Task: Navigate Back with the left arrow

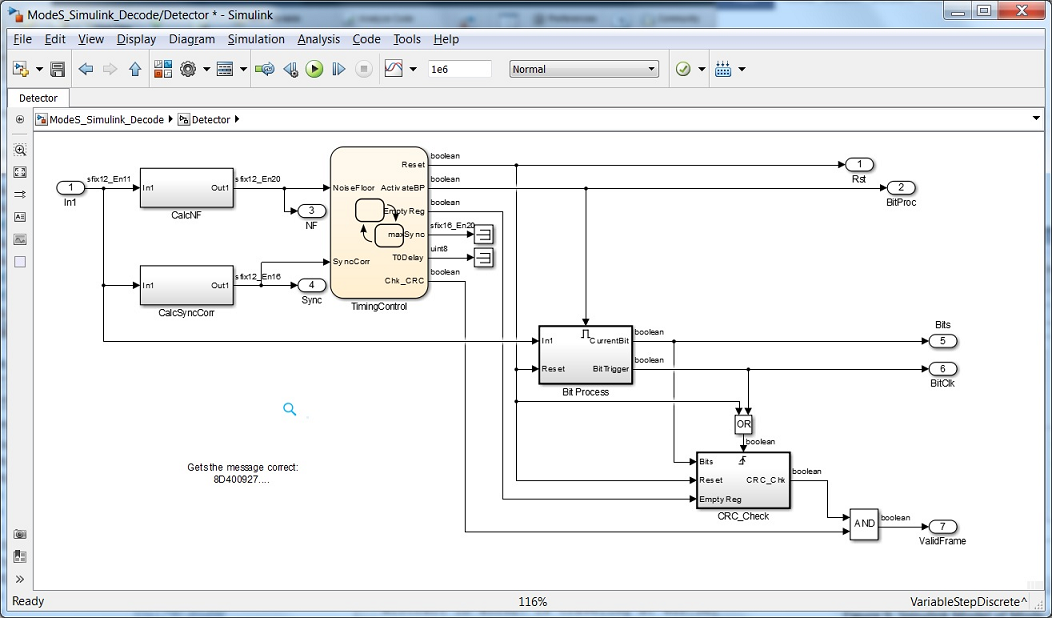Action: pyautogui.click(x=85, y=69)
